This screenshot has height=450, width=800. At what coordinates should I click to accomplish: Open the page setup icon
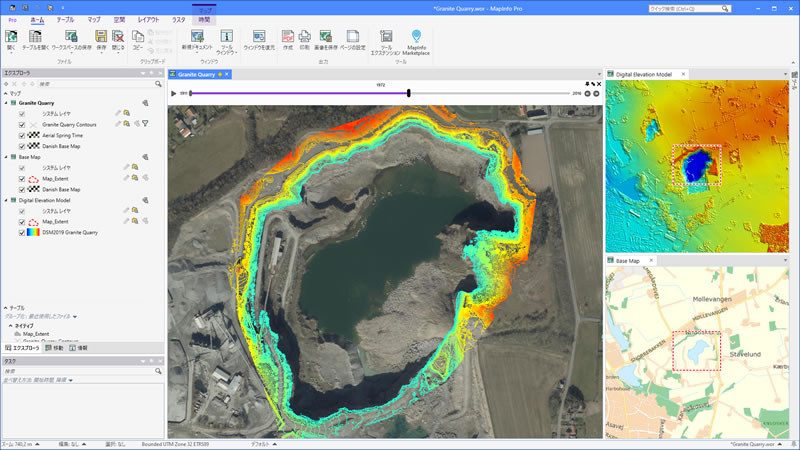coord(353,40)
